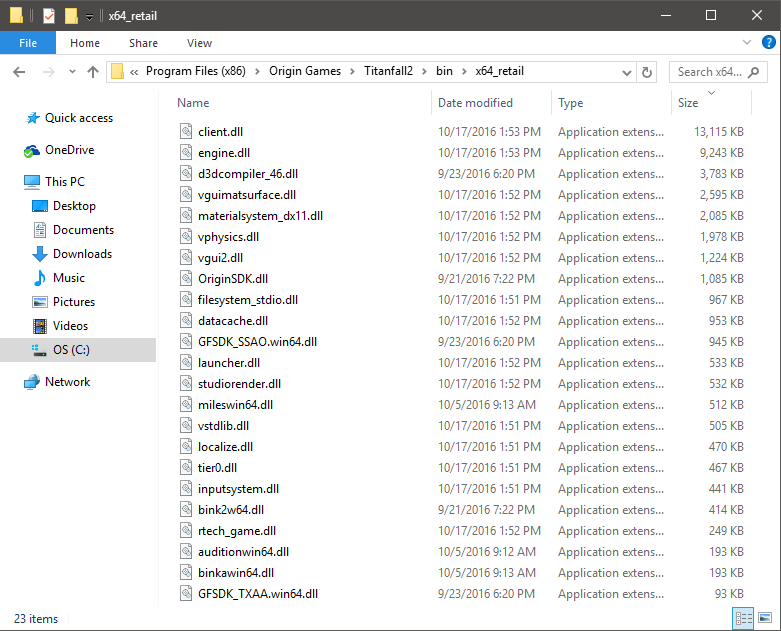The height and width of the screenshot is (631, 781).
Task: Switch to the Share ribbon tab
Action: tap(143, 43)
